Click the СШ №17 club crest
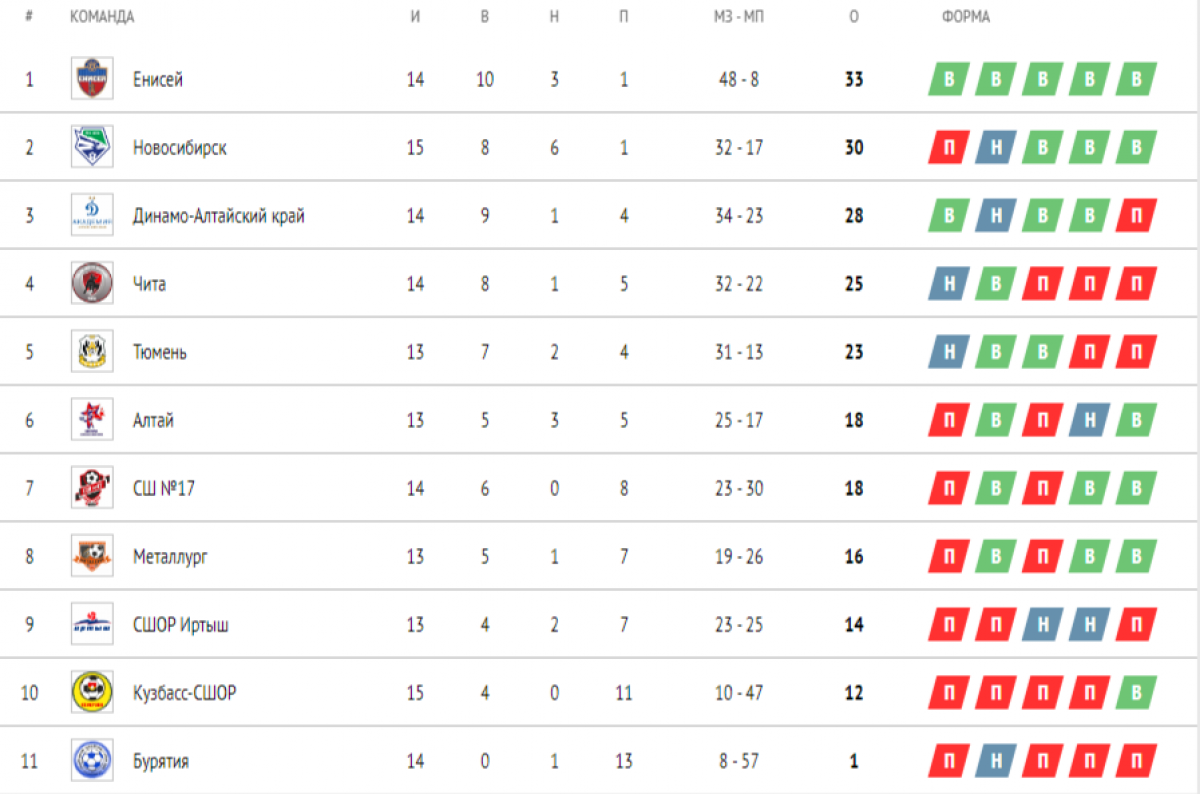 pos(92,488)
